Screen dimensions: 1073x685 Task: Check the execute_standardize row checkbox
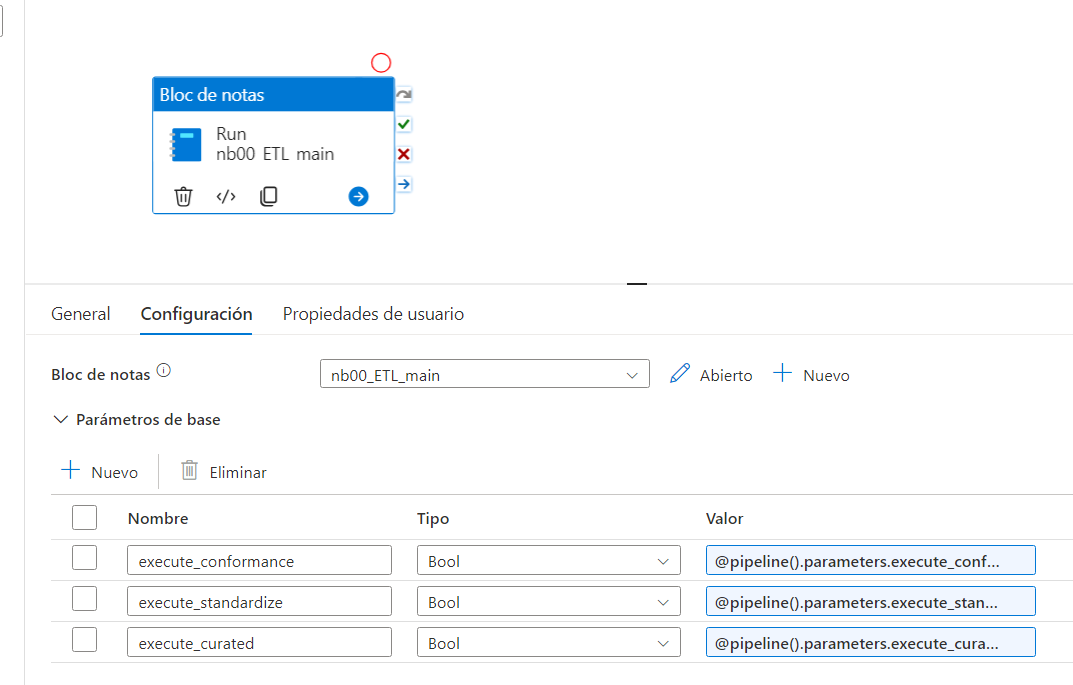(85, 600)
